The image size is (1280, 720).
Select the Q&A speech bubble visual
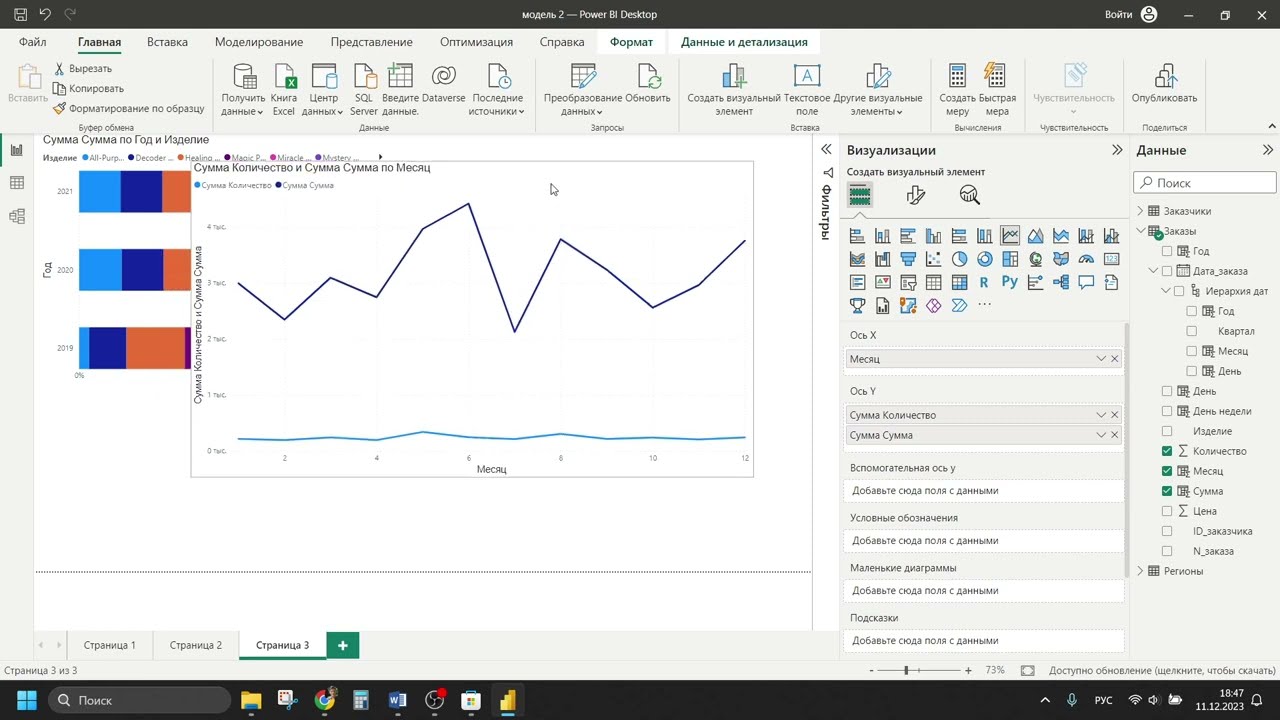point(1086,282)
